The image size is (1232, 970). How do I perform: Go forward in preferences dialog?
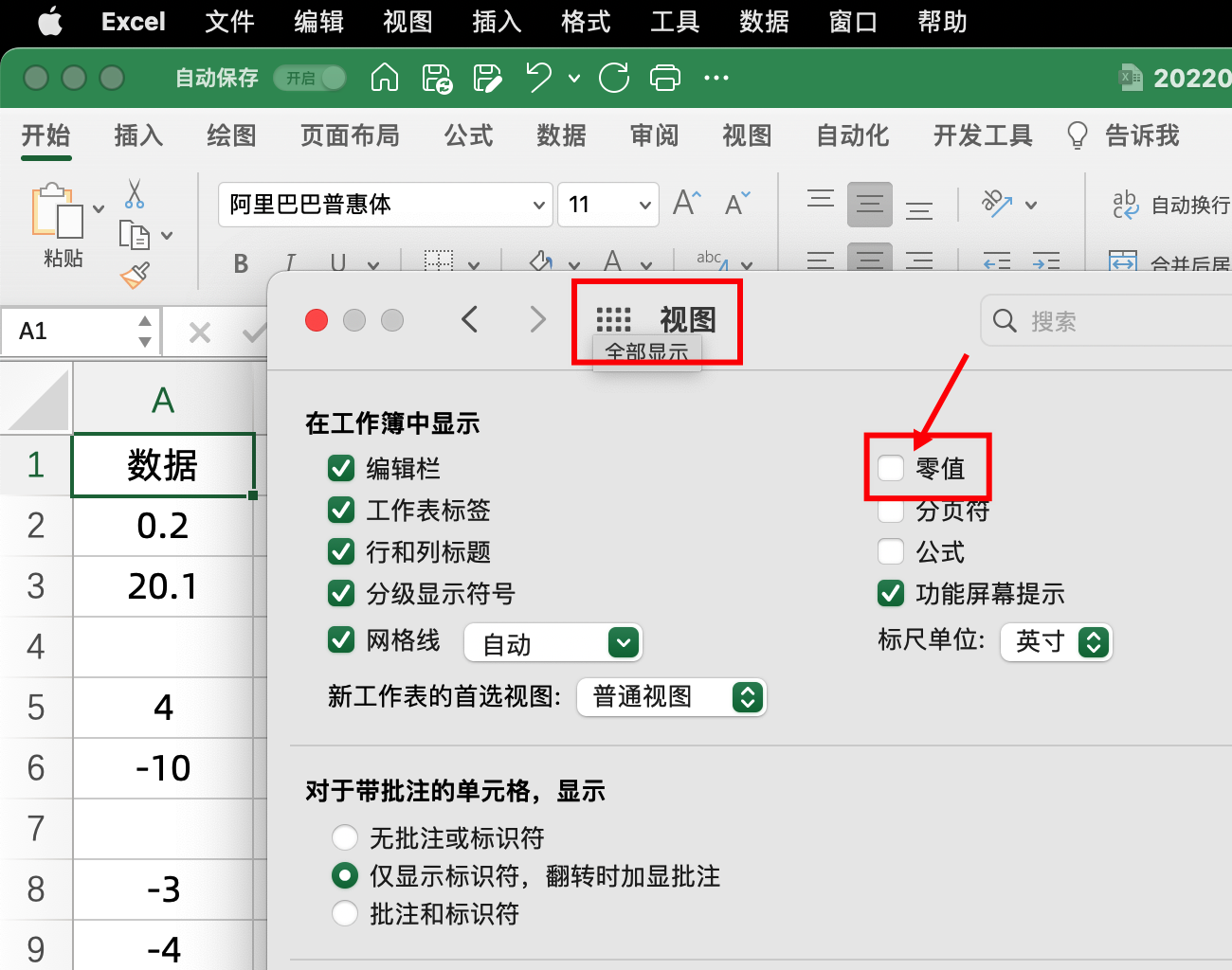point(537,319)
